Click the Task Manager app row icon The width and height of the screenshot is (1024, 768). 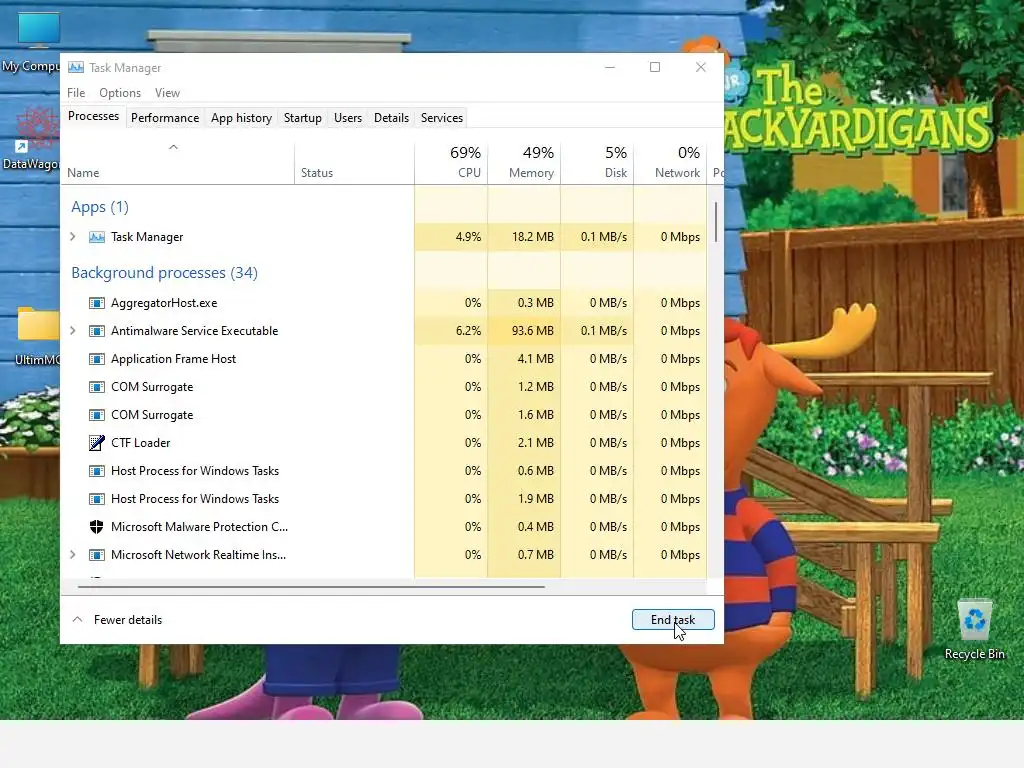(97, 237)
